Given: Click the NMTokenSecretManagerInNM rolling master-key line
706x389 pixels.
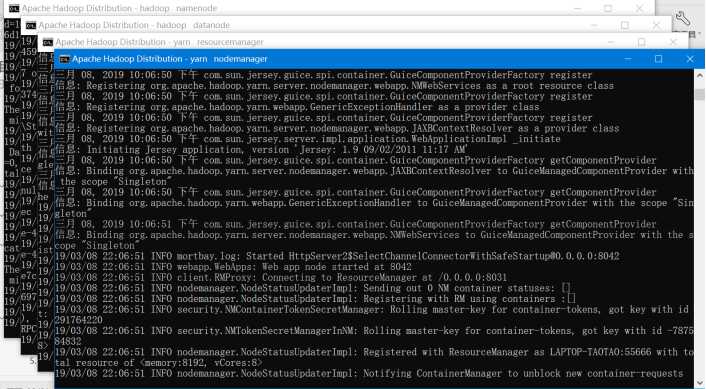Looking at the screenshot, I should click(x=374, y=331).
